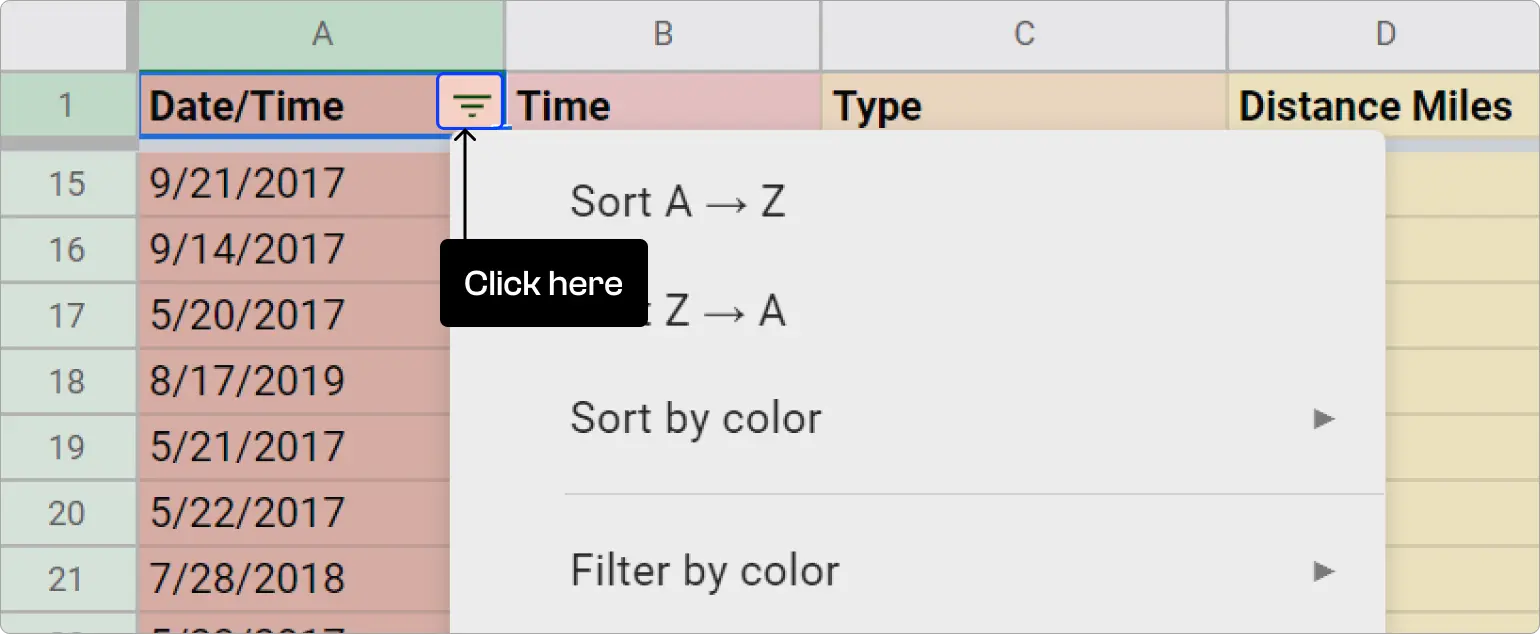Screen dimensions: 1540x634
Task: Select row number 15
Action: (67, 183)
